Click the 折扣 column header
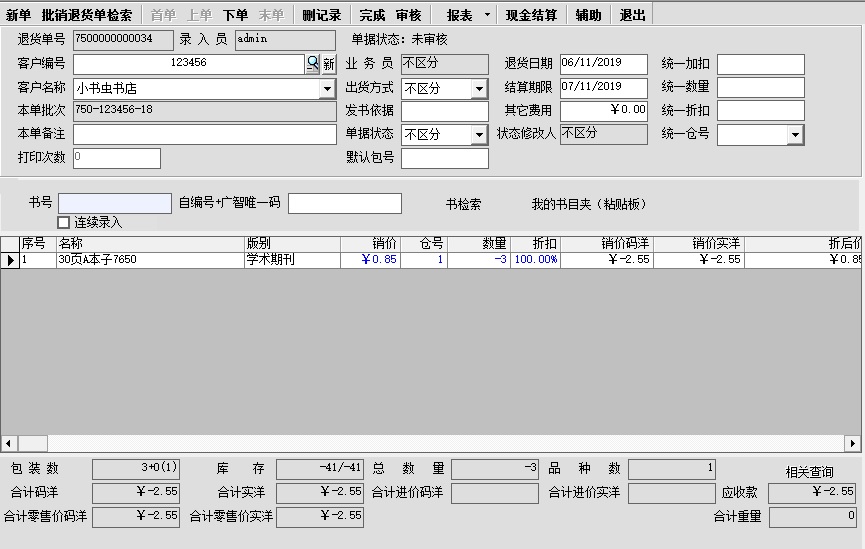Screen dimensions: 865x549 point(536,243)
